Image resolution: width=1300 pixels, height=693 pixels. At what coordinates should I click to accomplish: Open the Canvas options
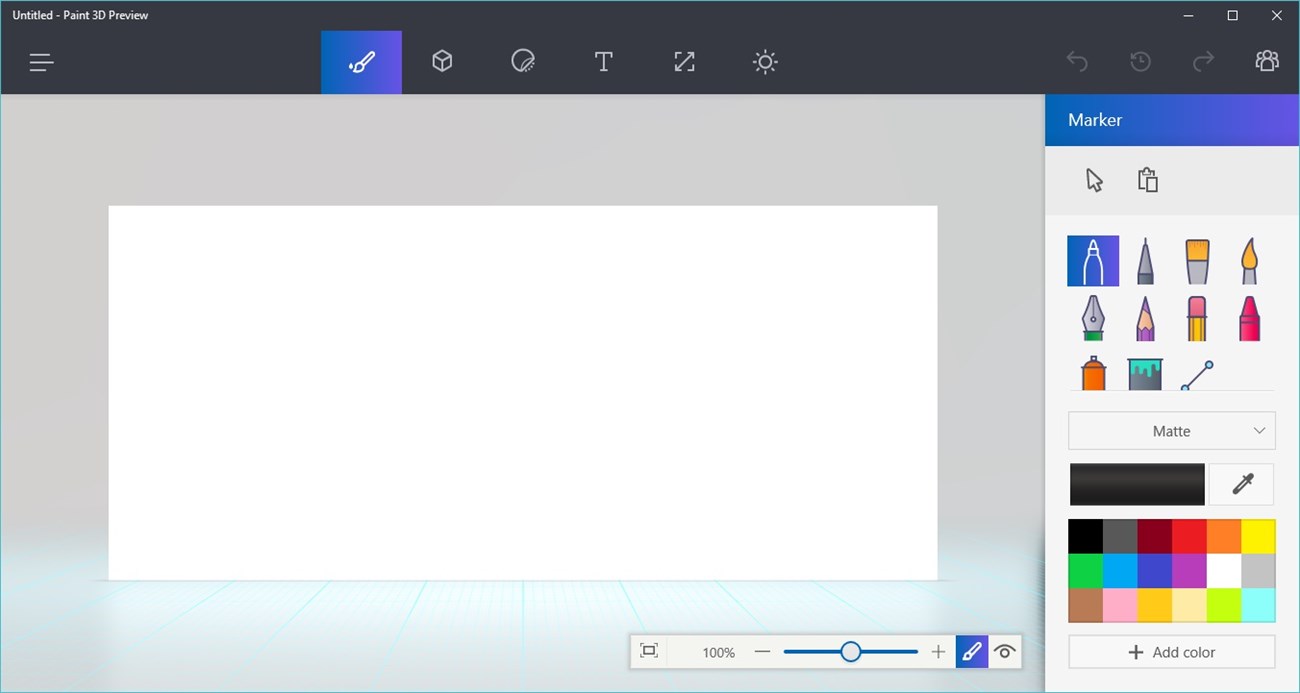(684, 61)
